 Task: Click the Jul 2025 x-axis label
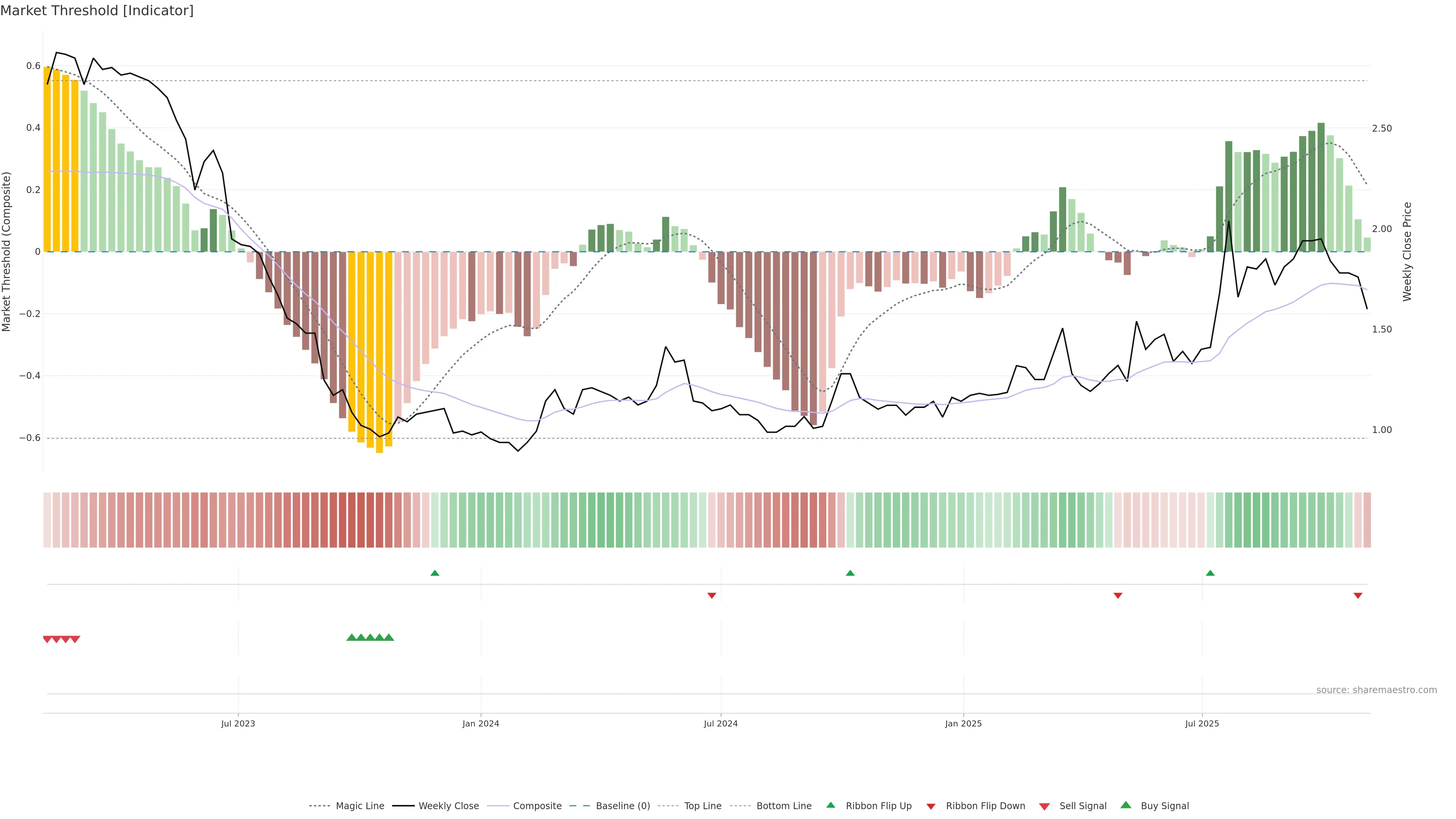1202,723
